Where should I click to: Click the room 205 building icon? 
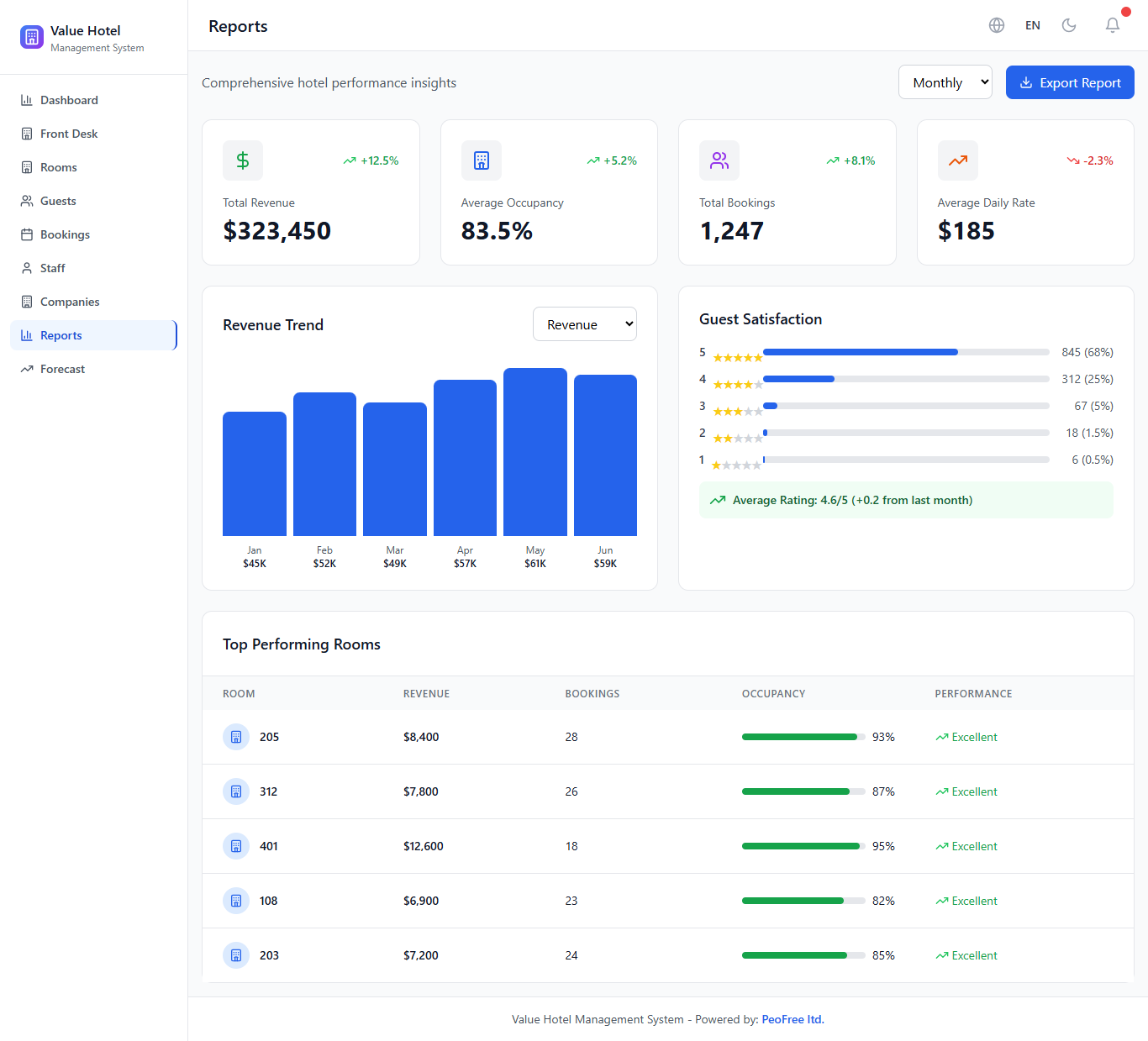coord(236,737)
